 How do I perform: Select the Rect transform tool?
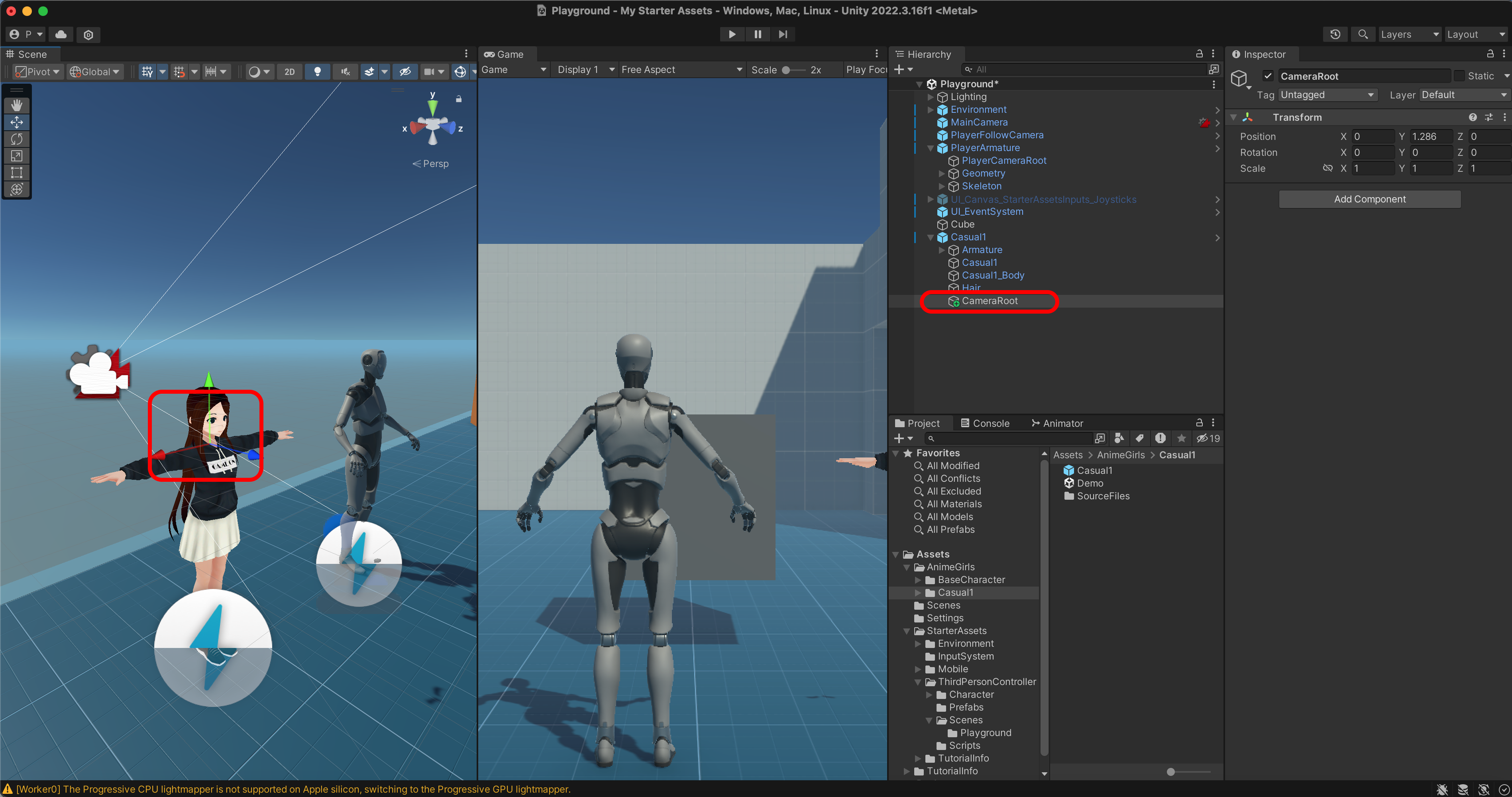click(16, 173)
